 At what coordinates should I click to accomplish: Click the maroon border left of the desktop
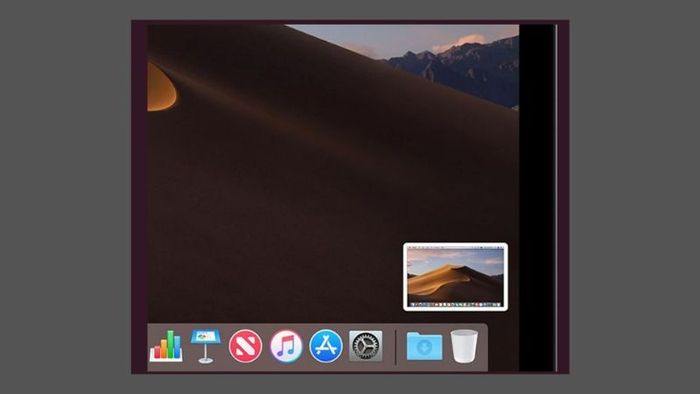(x=140, y=196)
